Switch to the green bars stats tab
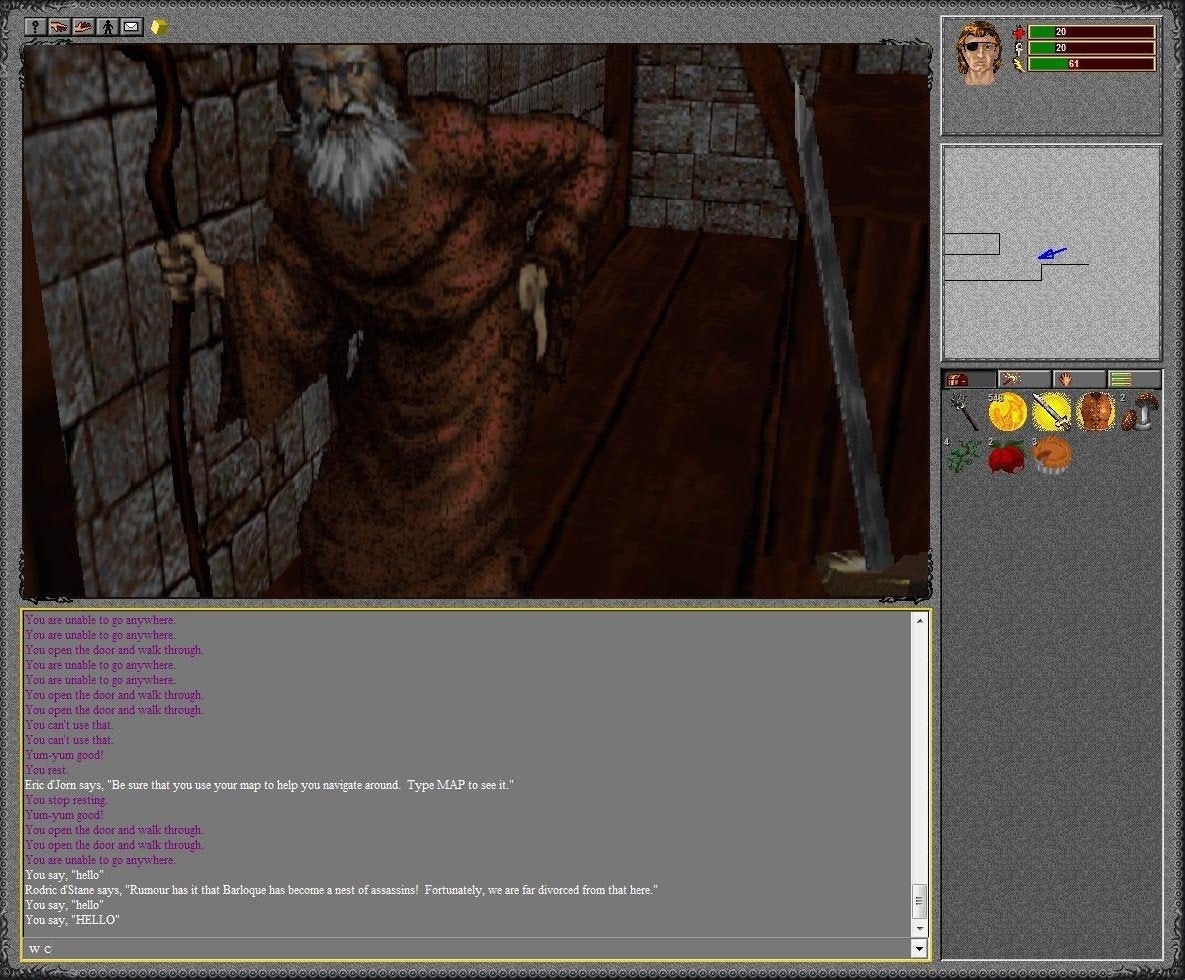Screen dimensions: 1185x980 1134,379
